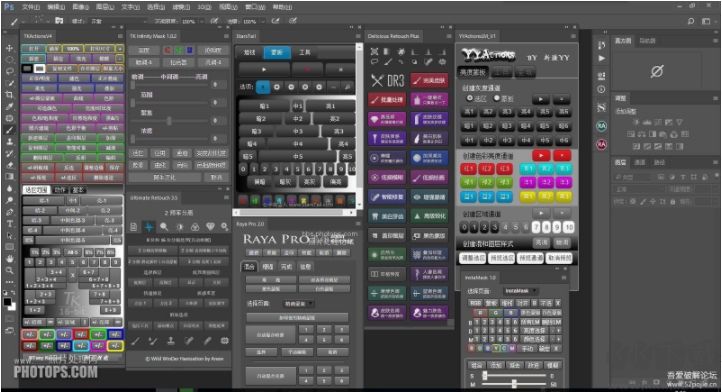Select the 选区 radio button in YYActions

[469, 98]
